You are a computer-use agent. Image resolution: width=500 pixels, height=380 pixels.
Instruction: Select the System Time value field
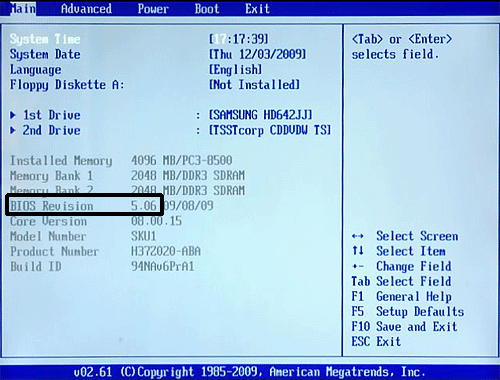239,39
